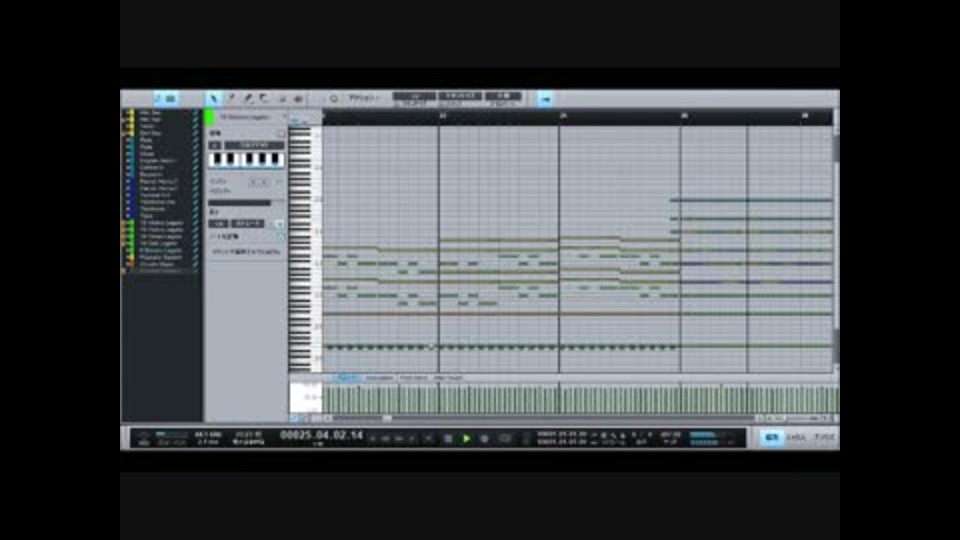Select the Paint pencil tool
The image size is (960, 540).
[248, 98]
